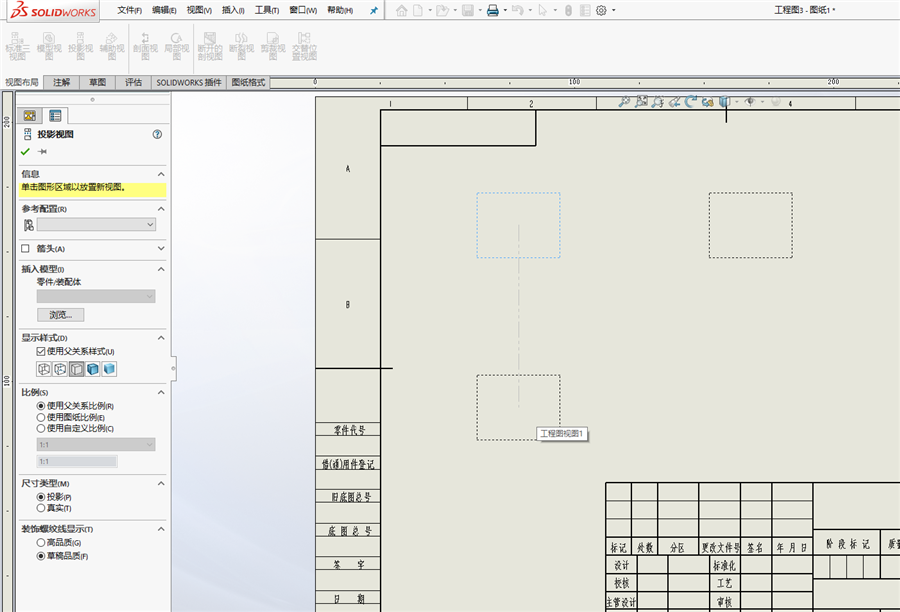Screen dimensions: 900x612
Task: Switch to the 图纸格式 tab
Action: tap(249, 83)
